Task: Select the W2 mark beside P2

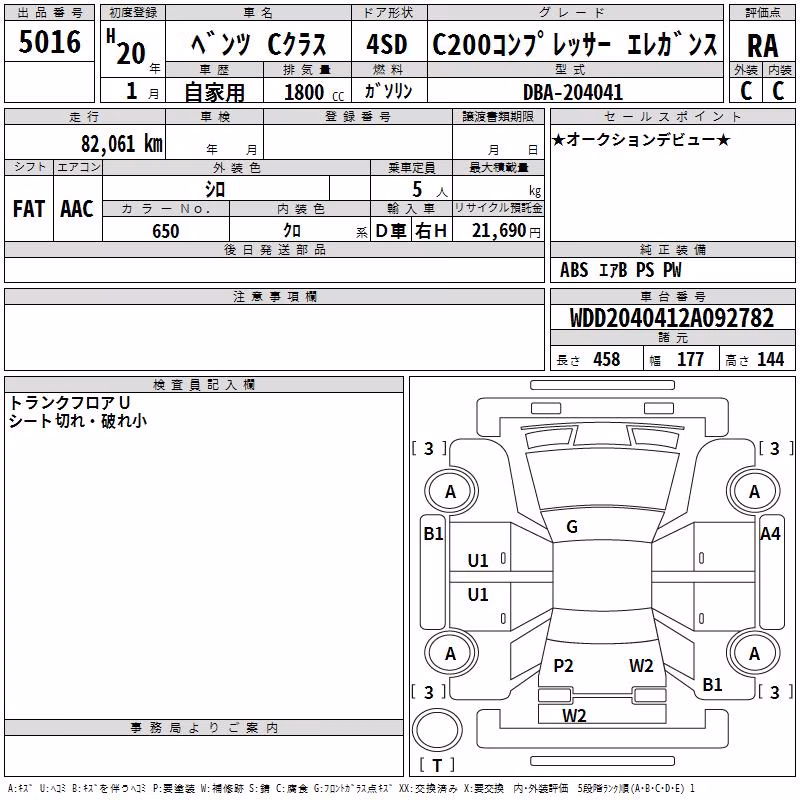Action: (x=641, y=665)
